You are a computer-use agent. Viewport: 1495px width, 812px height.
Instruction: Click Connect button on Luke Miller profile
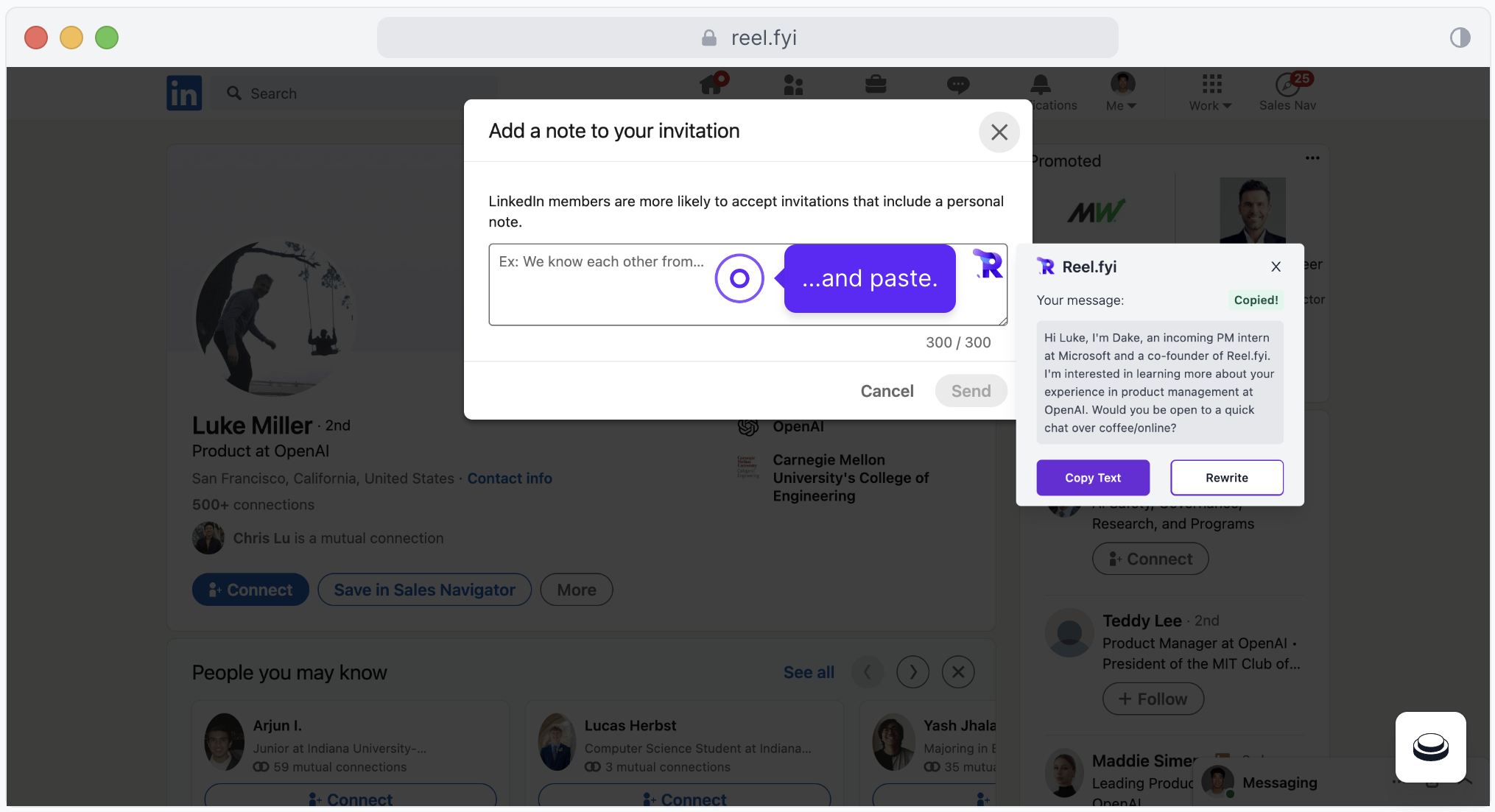click(250, 590)
